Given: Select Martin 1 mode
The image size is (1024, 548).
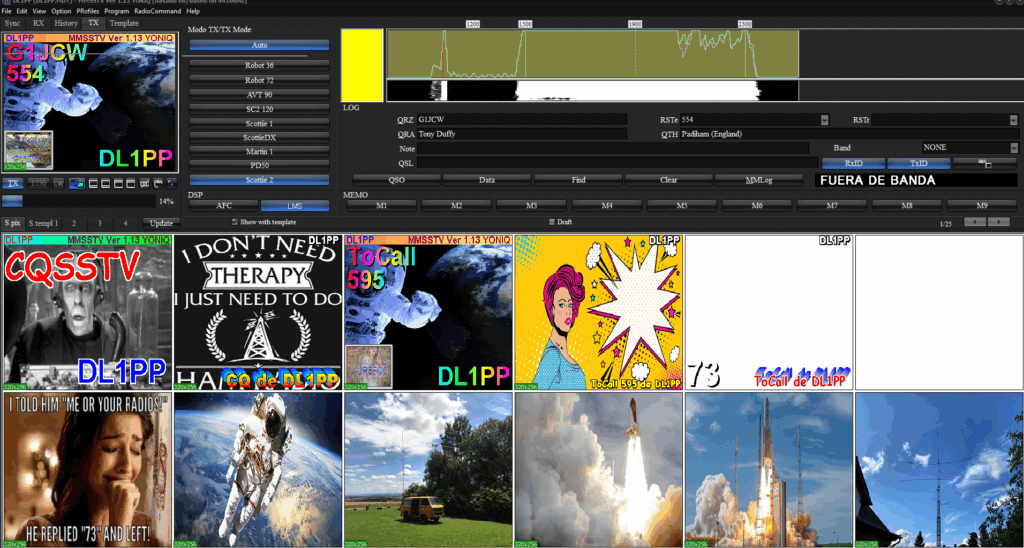Looking at the screenshot, I should pos(259,151).
